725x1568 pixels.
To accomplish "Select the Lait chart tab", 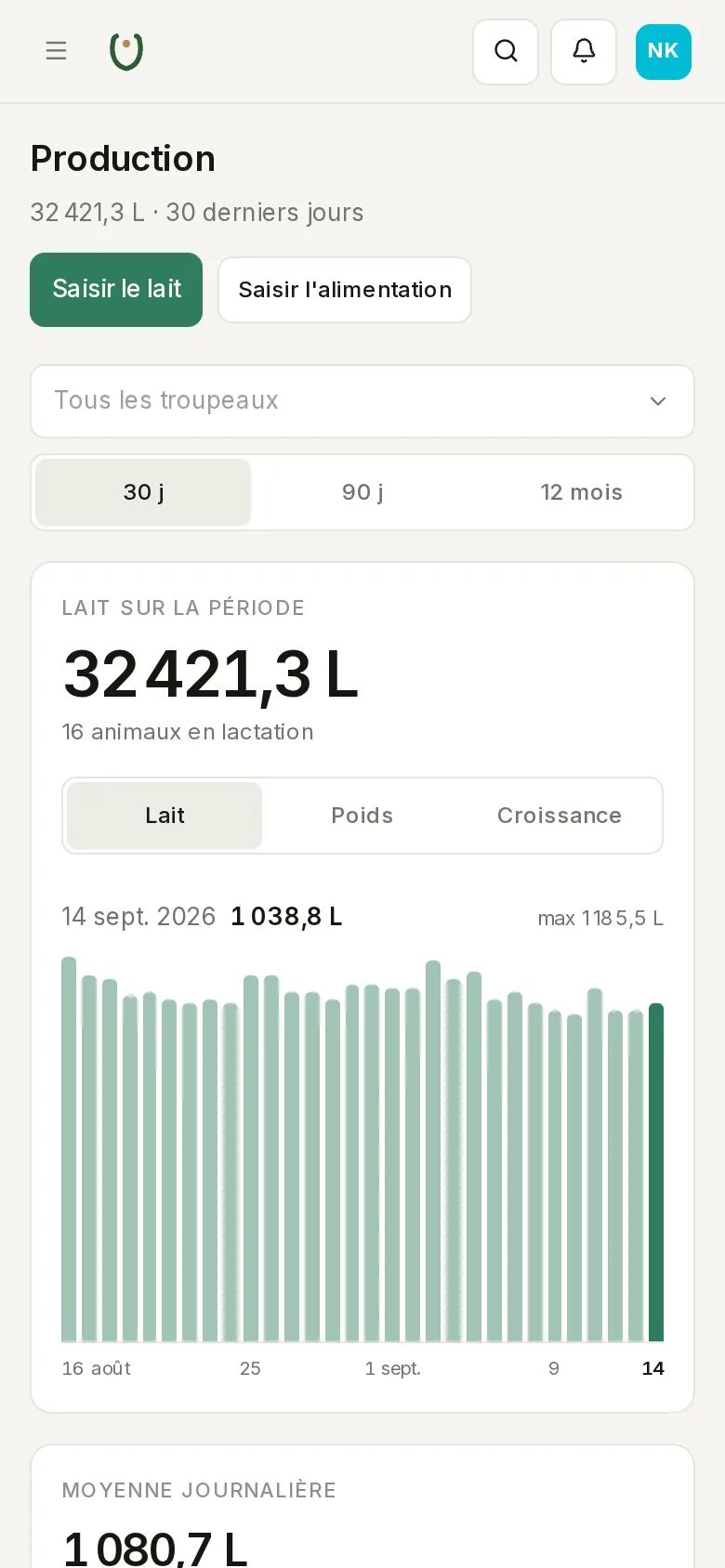I will pyautogui.click(x=165, y=816).
